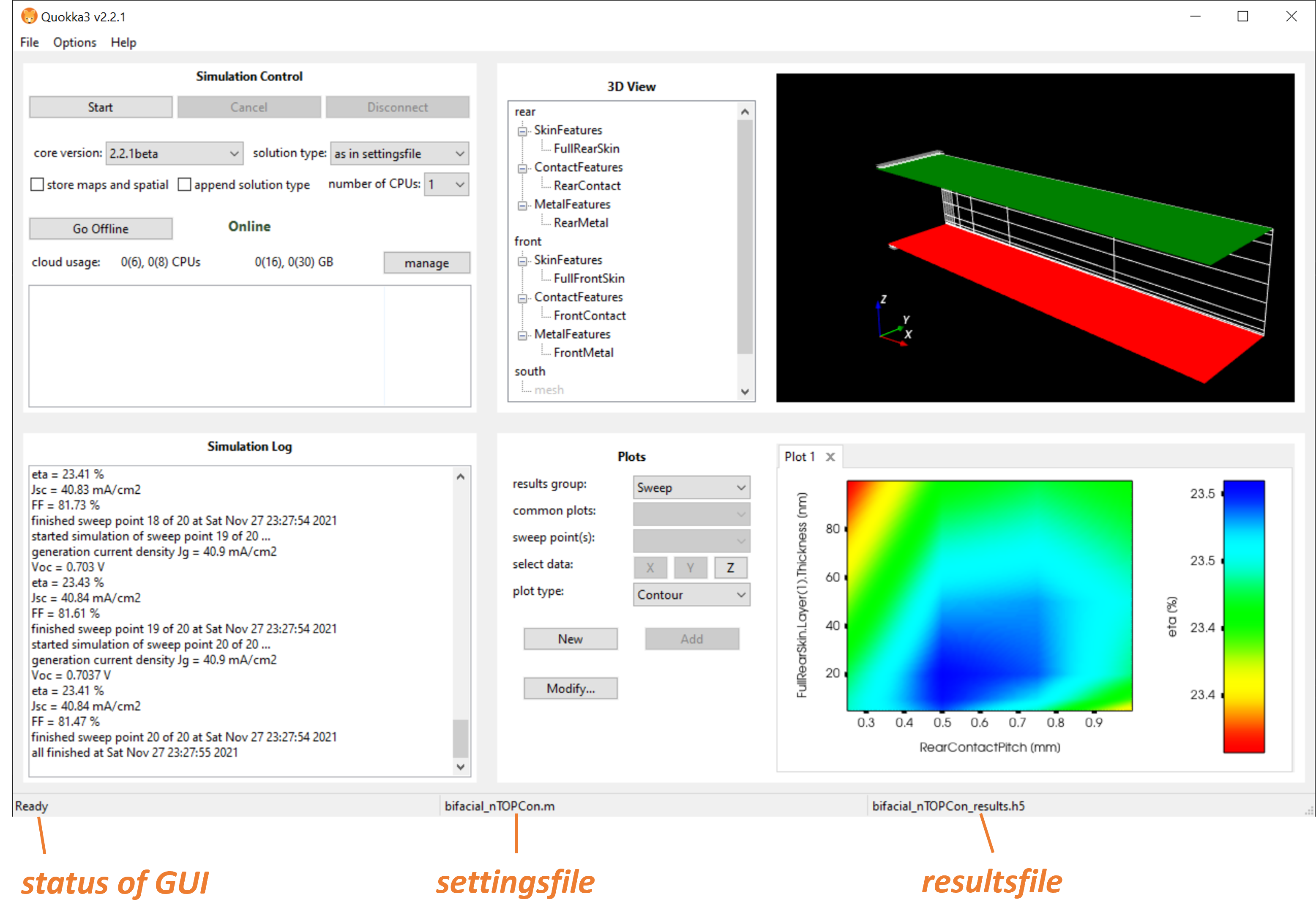Viewport: 1316px width, 924px height.
Task: Click the contour plot area
Action: (989, 596)
